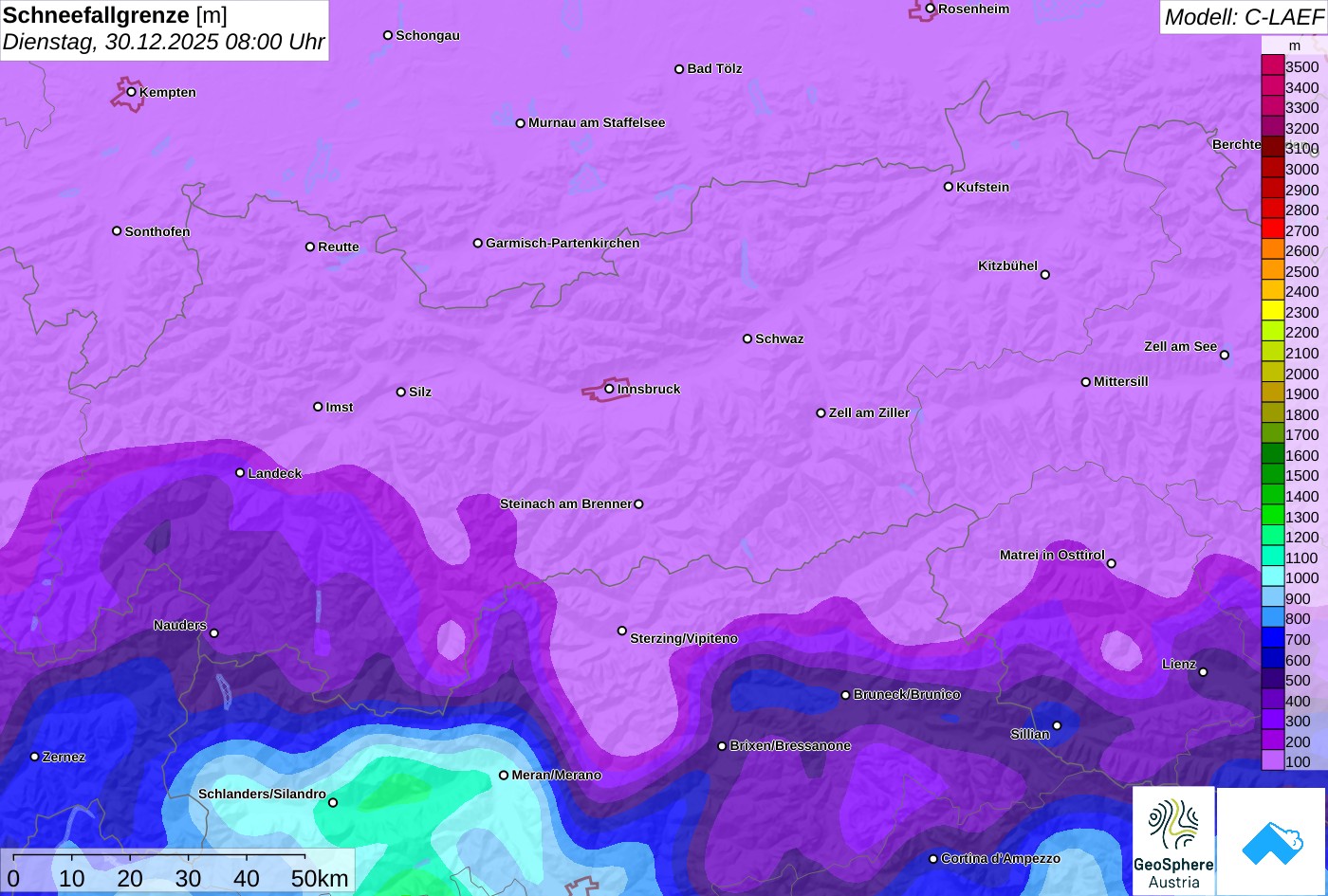Select the "Murnau am Staffelsee" label
1328x896 pixels.
point(597,123)
